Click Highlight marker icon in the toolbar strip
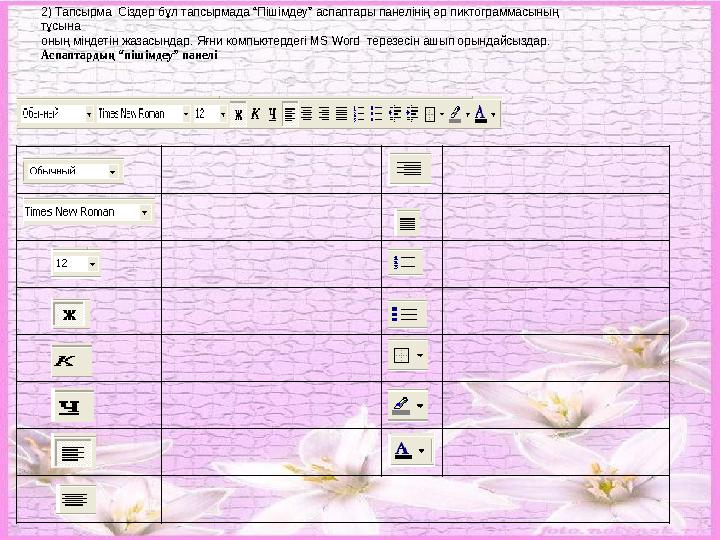This screenshot has width=720, height=540. coord(455,114)
